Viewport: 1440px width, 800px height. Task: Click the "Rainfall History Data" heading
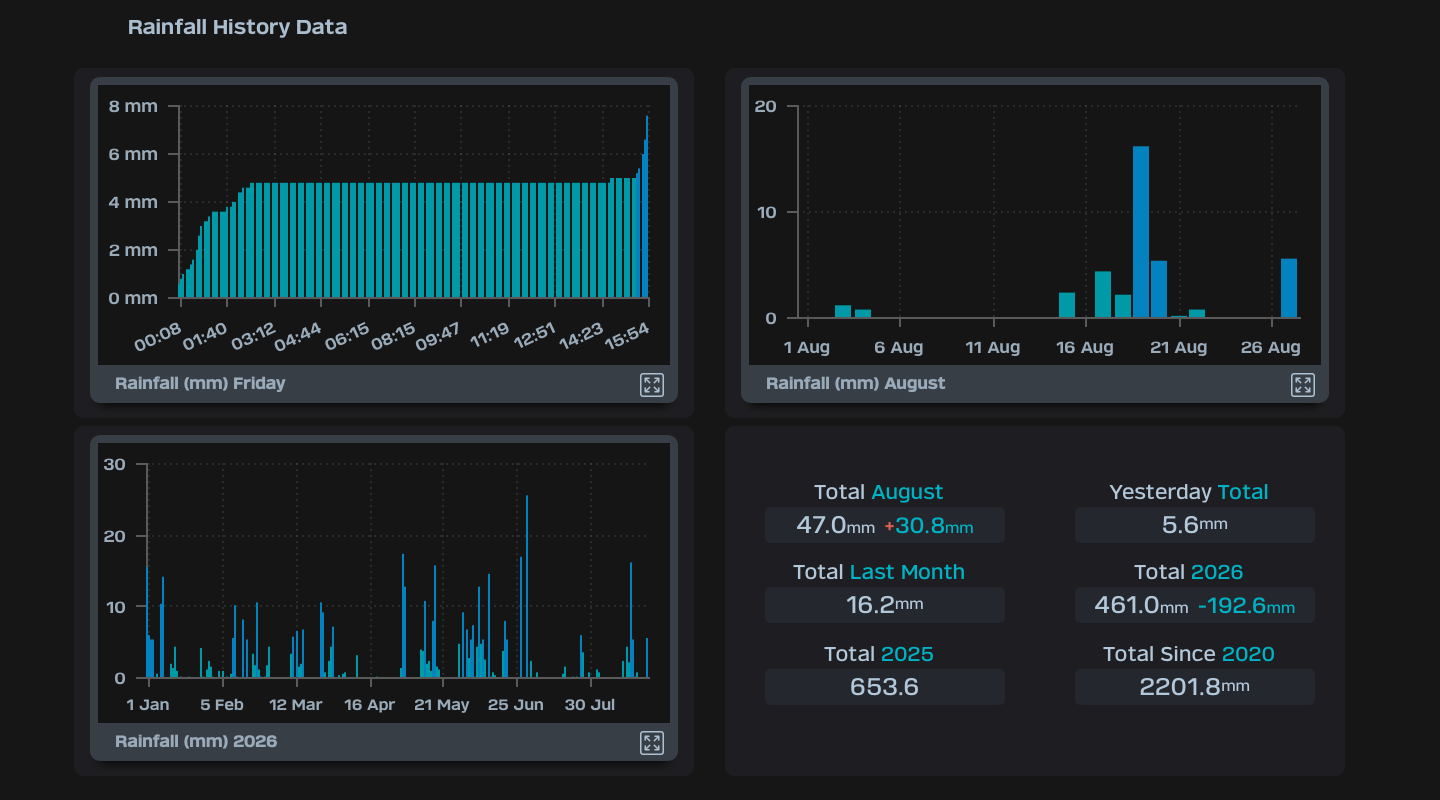pos(238,27)
